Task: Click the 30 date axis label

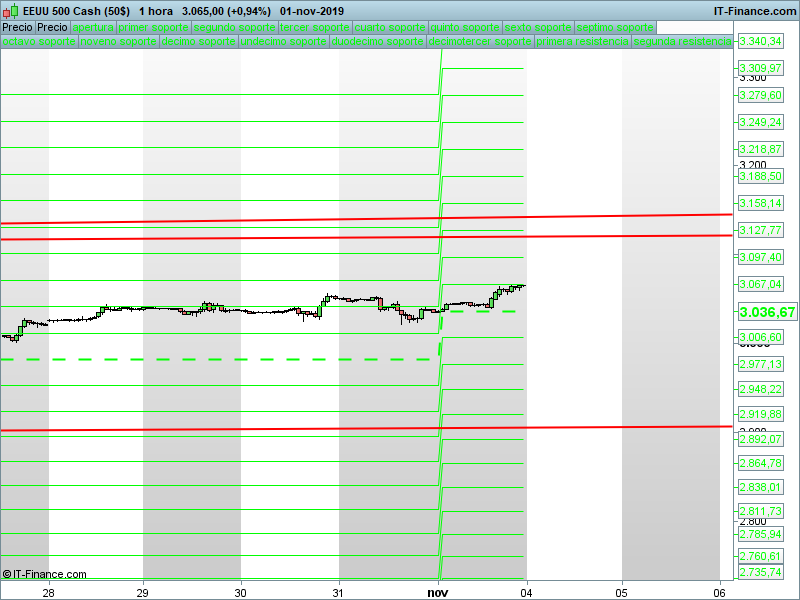Action: (x=240, y=593)
